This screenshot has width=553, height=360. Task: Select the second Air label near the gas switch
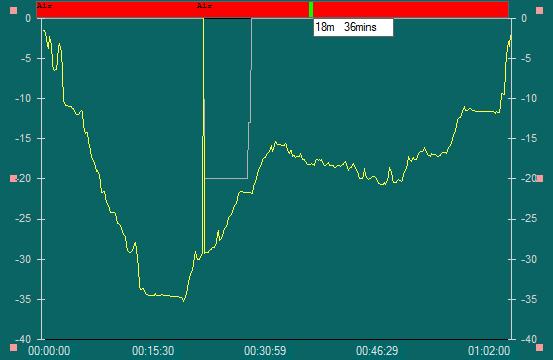pos(205,6)
